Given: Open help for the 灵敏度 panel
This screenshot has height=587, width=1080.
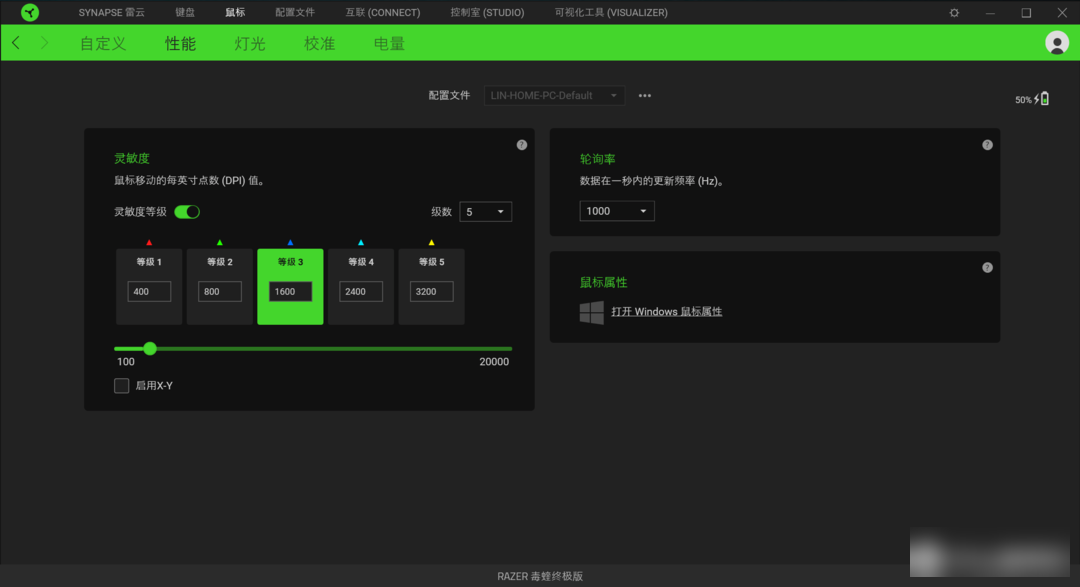Looking at the screenshot, I should tap(521, 145).
